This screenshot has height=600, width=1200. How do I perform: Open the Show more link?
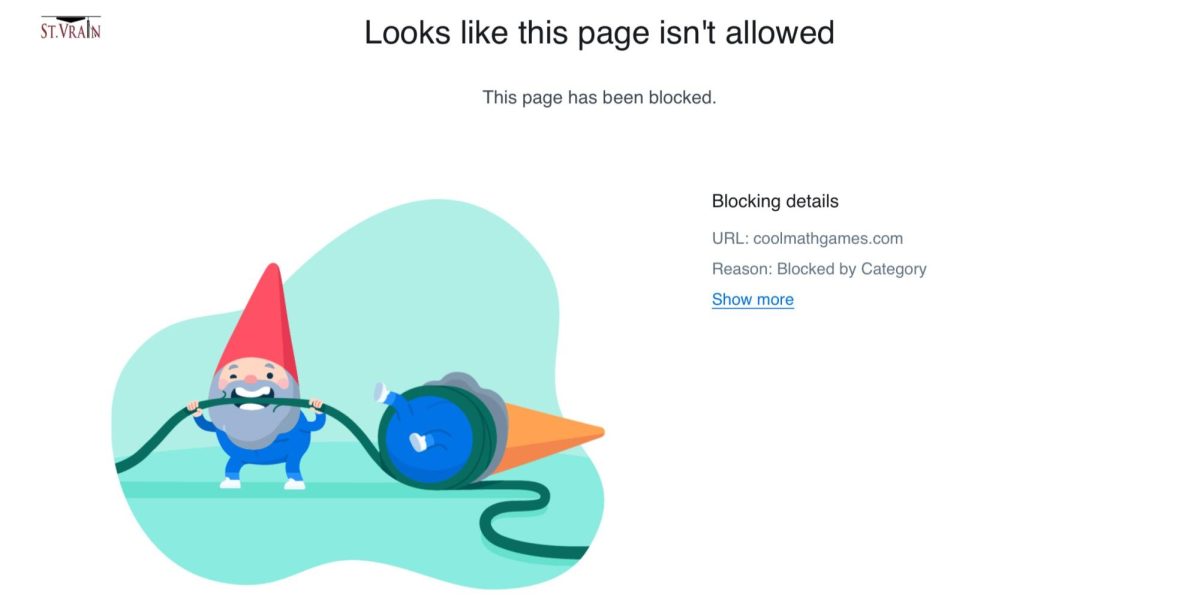(x=753, y=299)
